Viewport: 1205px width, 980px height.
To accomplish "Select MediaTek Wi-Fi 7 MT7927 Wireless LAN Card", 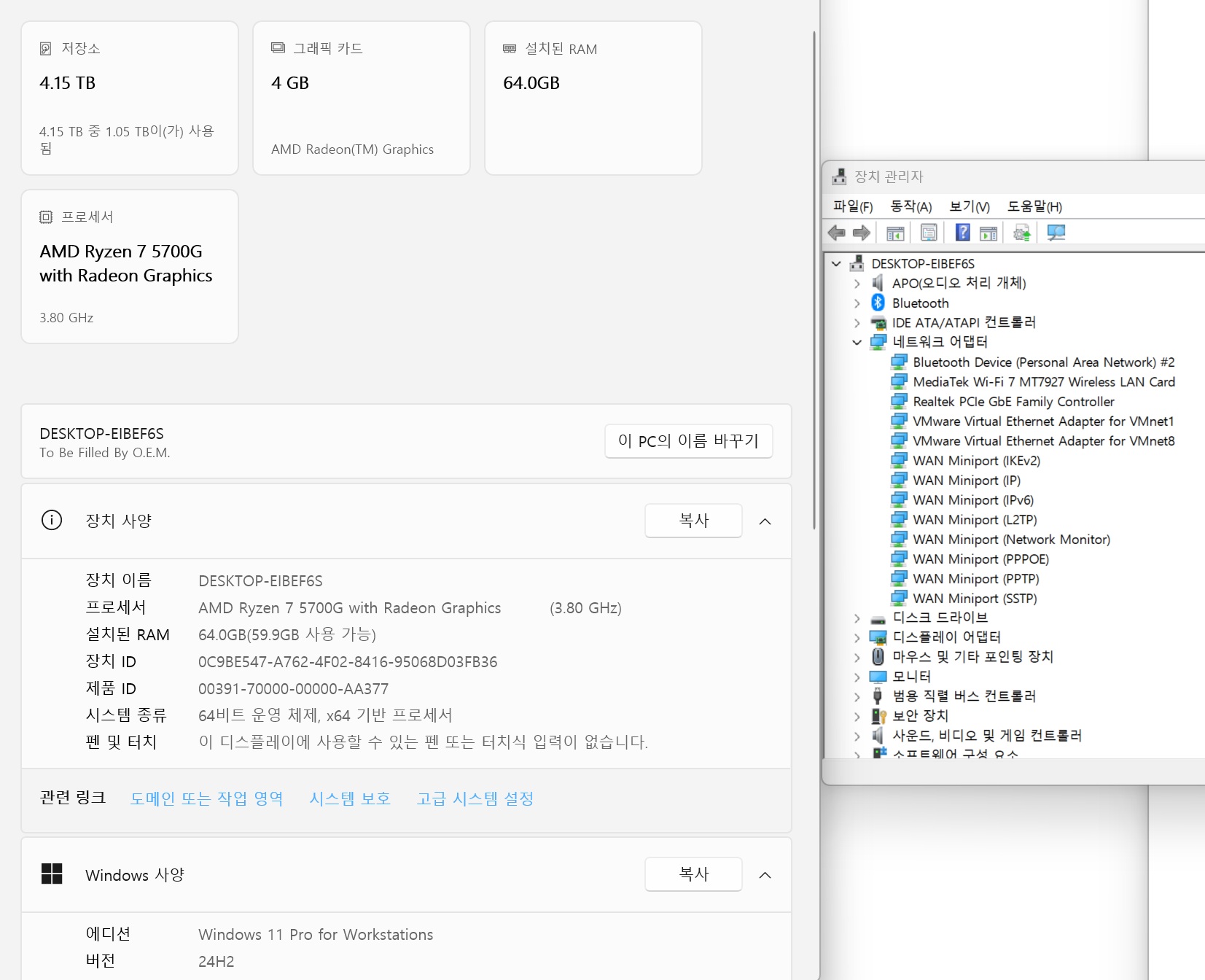I will [1044, 381].
